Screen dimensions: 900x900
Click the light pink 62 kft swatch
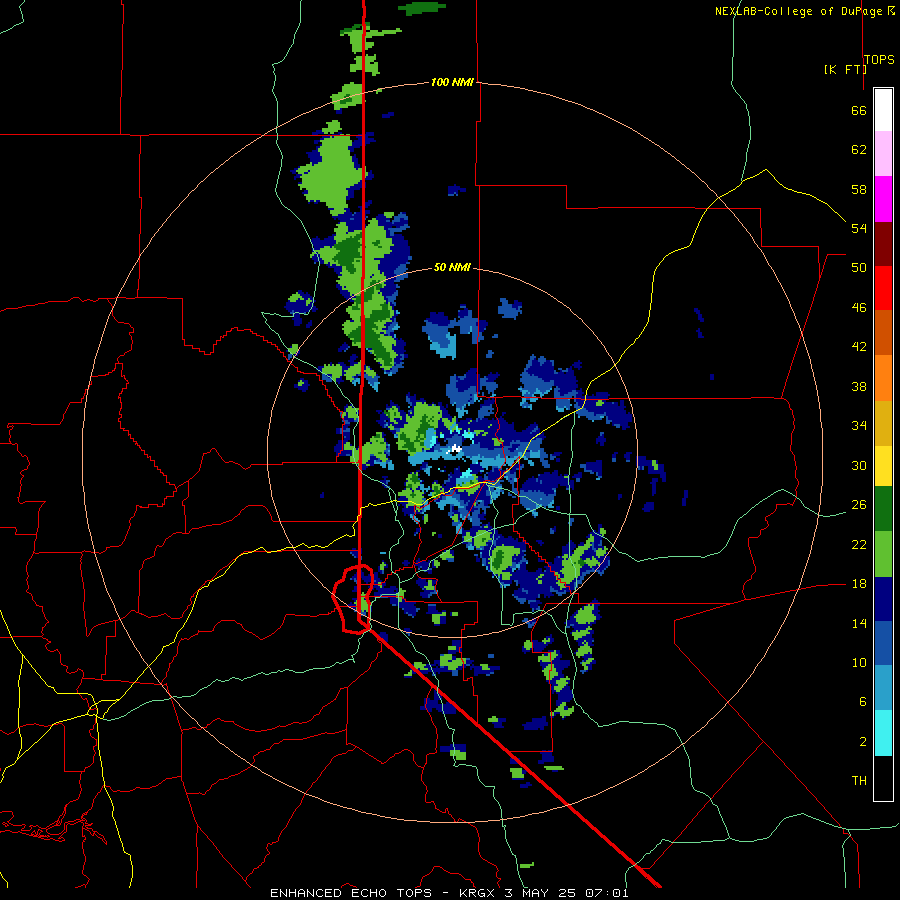tap(883, 154)
